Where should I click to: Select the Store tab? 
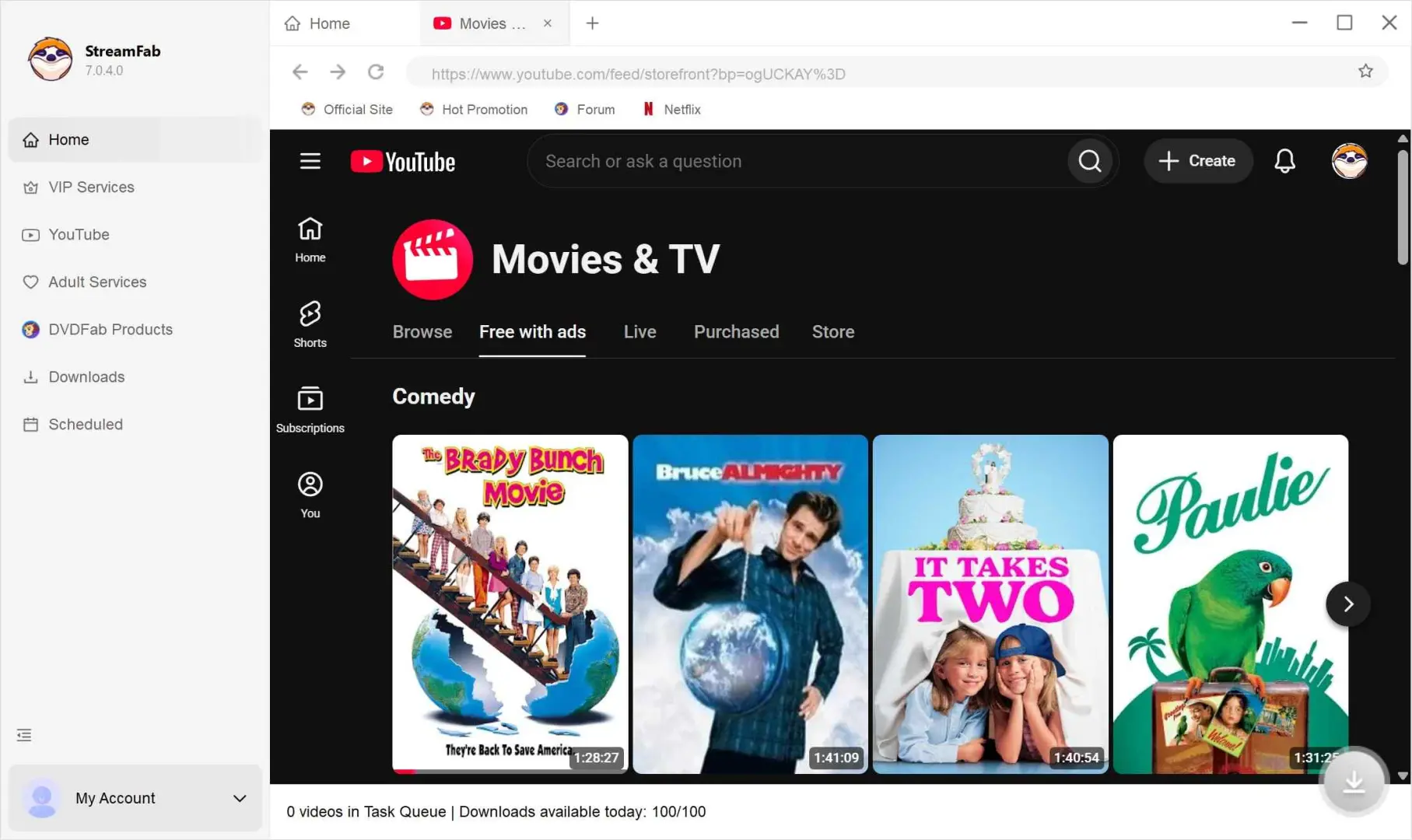coord(833,332)
